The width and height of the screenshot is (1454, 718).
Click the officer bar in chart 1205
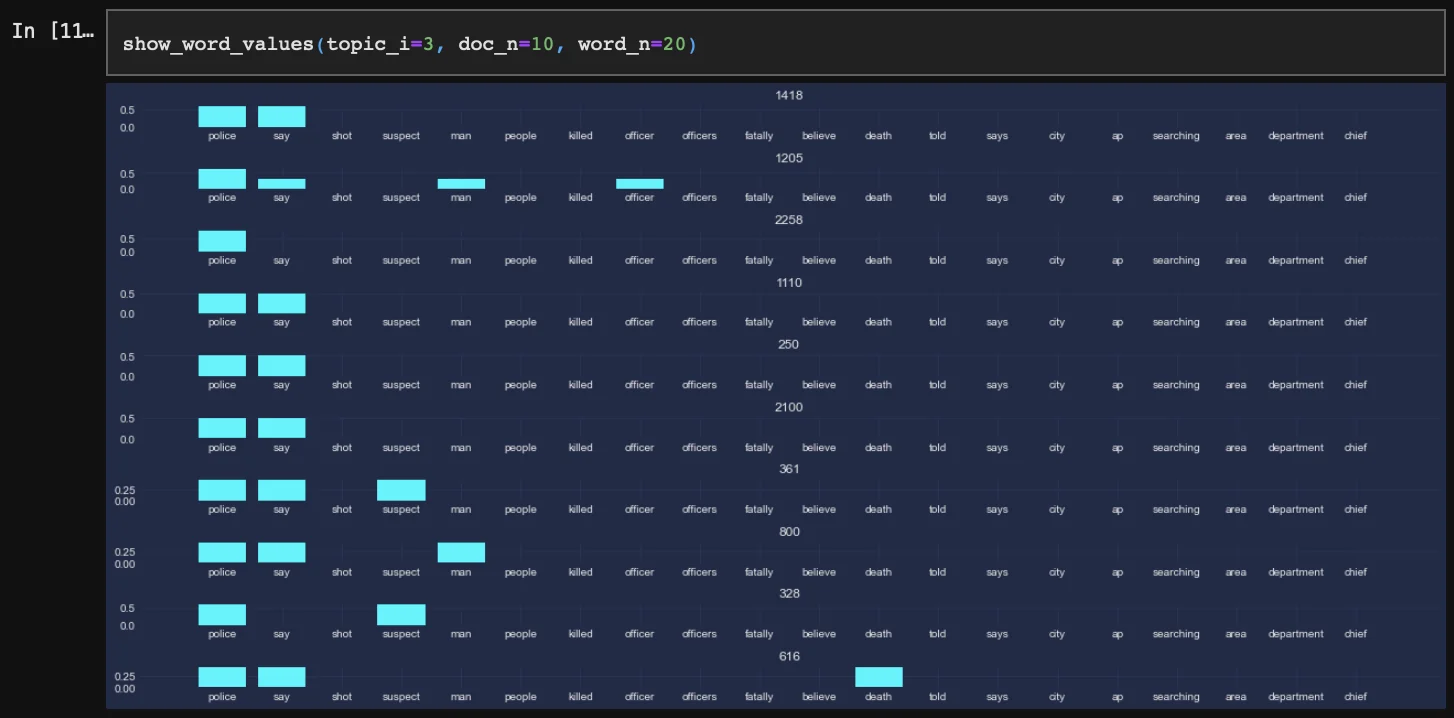[x=639, y=184]
